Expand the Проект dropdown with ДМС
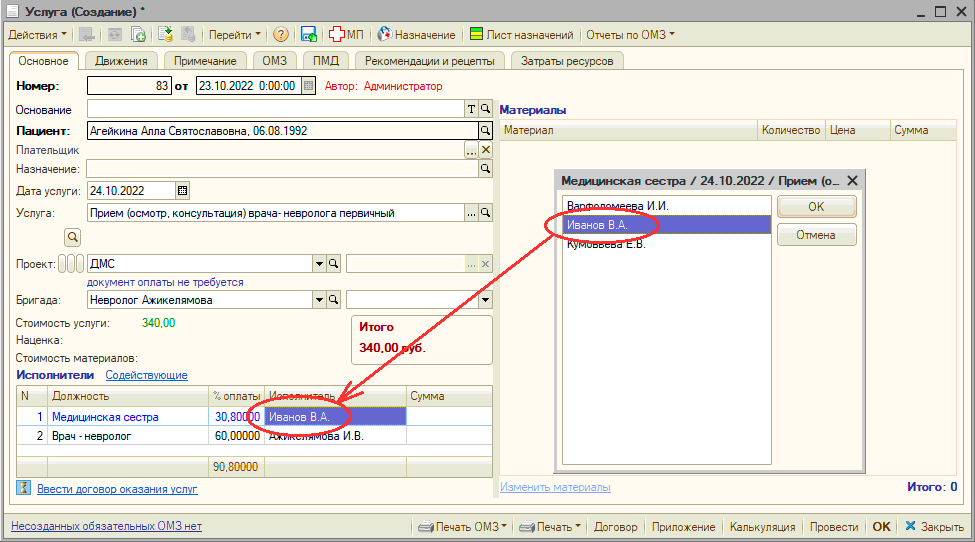975x542 pixels. point(320,264)
